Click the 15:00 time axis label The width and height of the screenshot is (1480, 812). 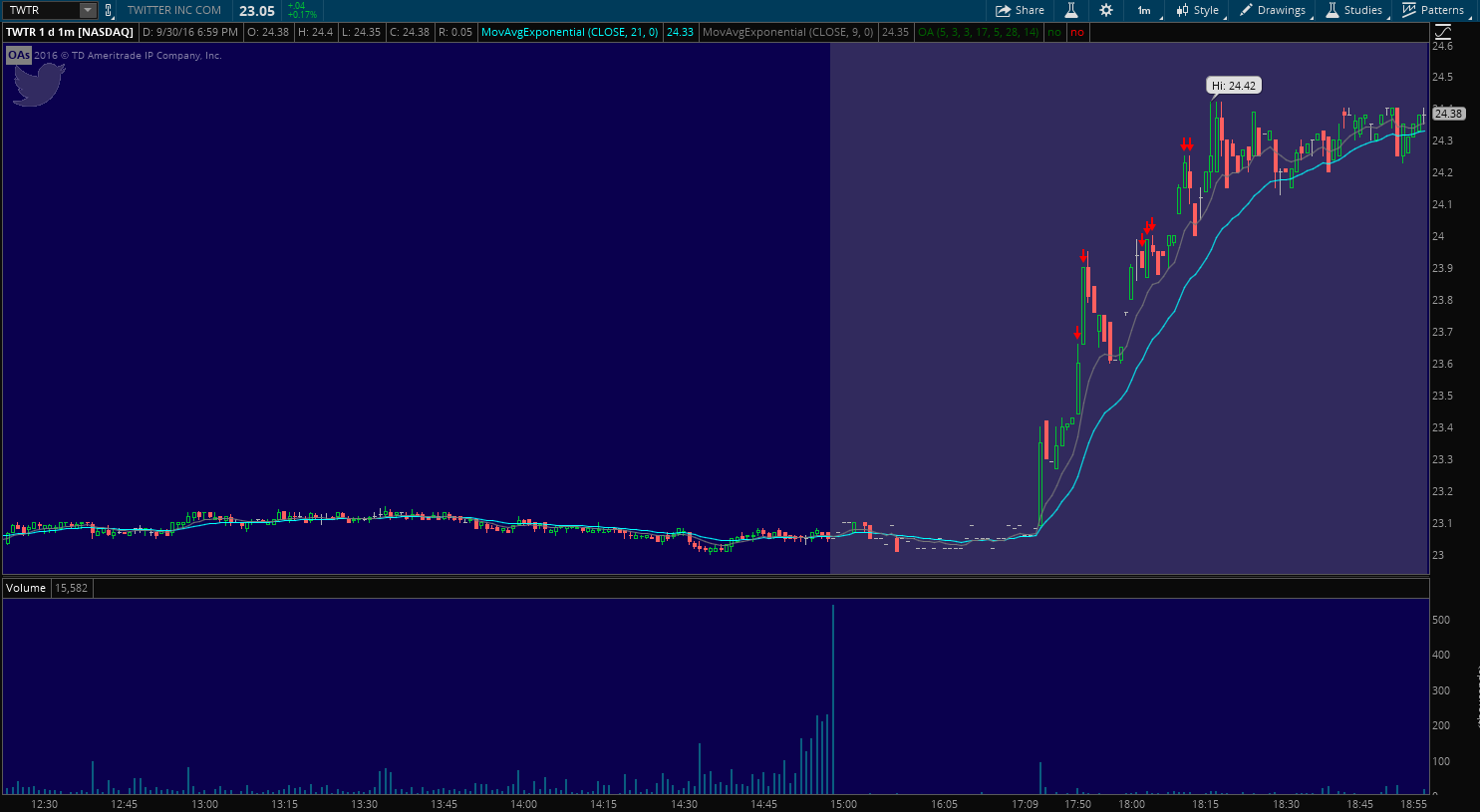[x=843, y=804]
